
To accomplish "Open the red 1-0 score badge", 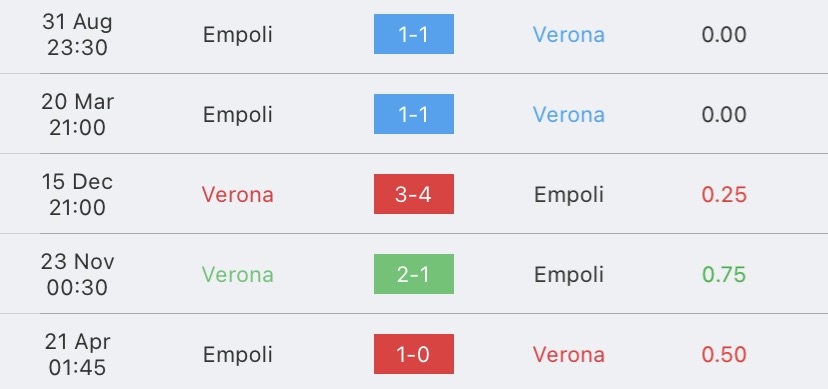I will coord(413,354).
